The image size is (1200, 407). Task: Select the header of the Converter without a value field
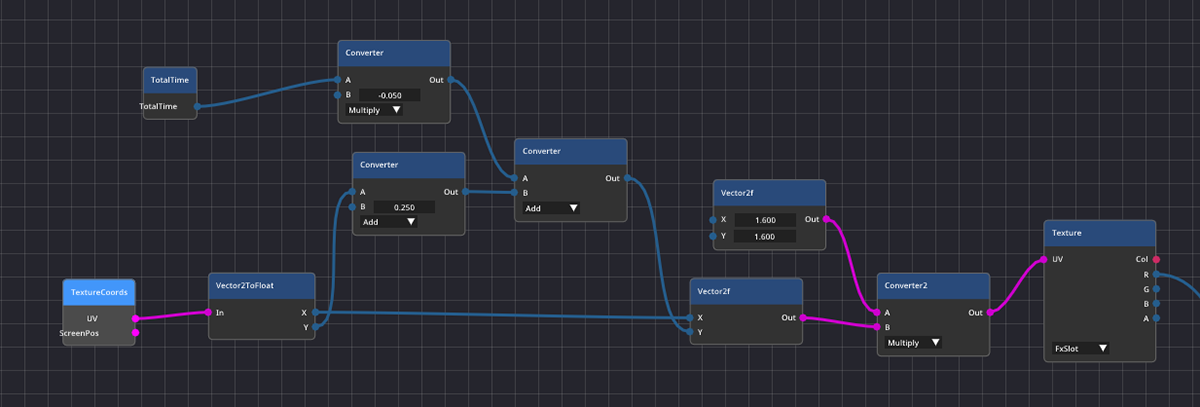(x=570, y=151)
